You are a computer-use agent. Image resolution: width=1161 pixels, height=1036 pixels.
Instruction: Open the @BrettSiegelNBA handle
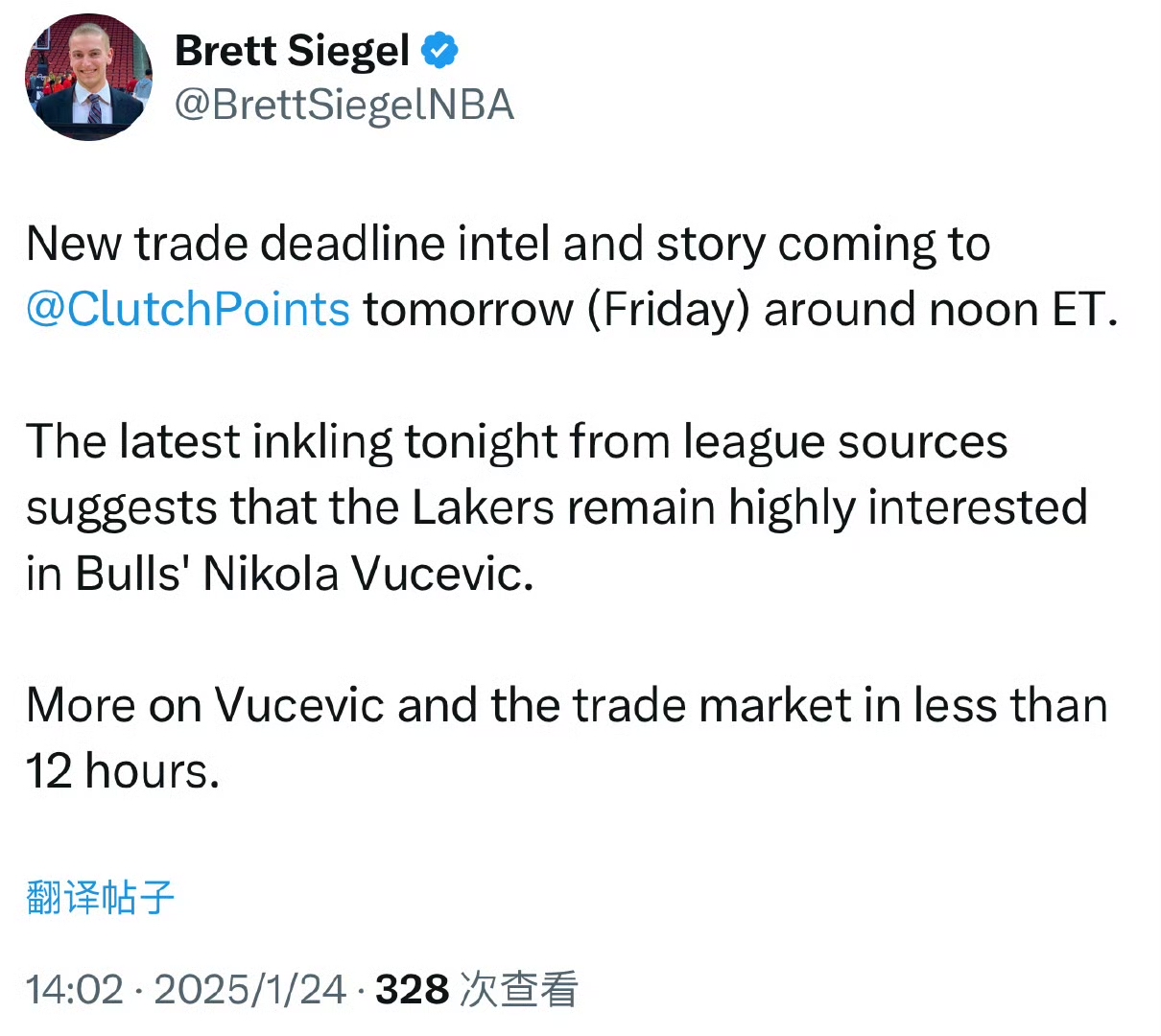(x=344, y=105)
